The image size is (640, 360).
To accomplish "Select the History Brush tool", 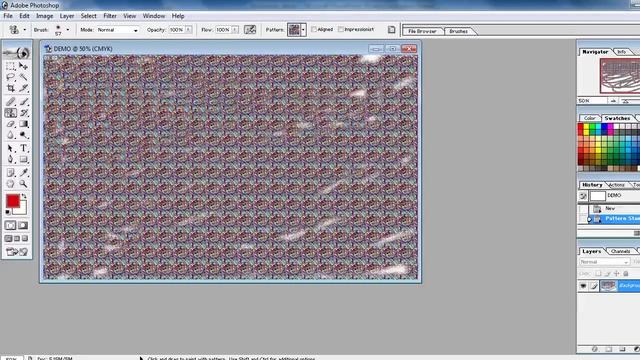I will point(23,113).
